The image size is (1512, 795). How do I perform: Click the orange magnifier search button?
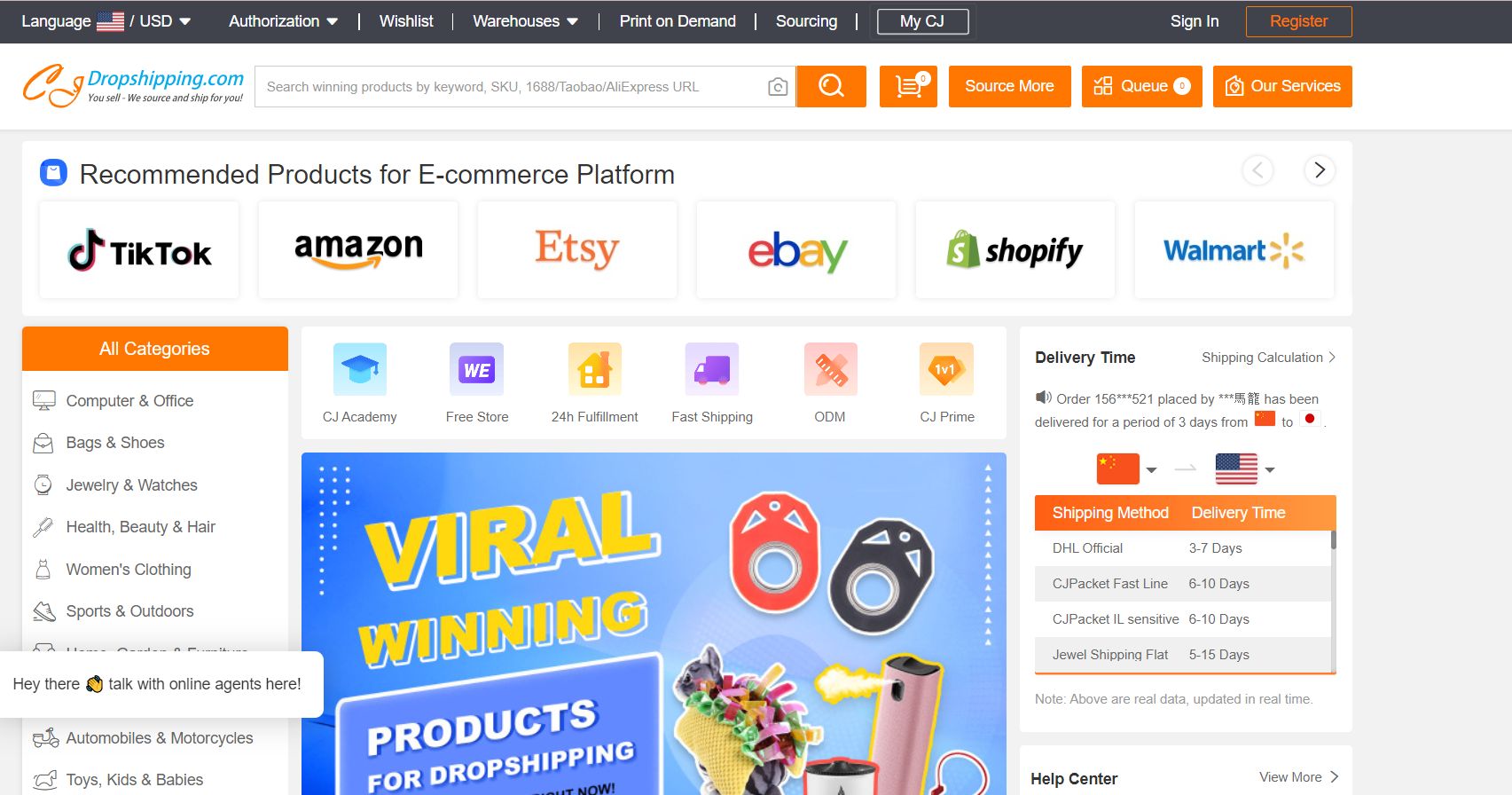831,86
